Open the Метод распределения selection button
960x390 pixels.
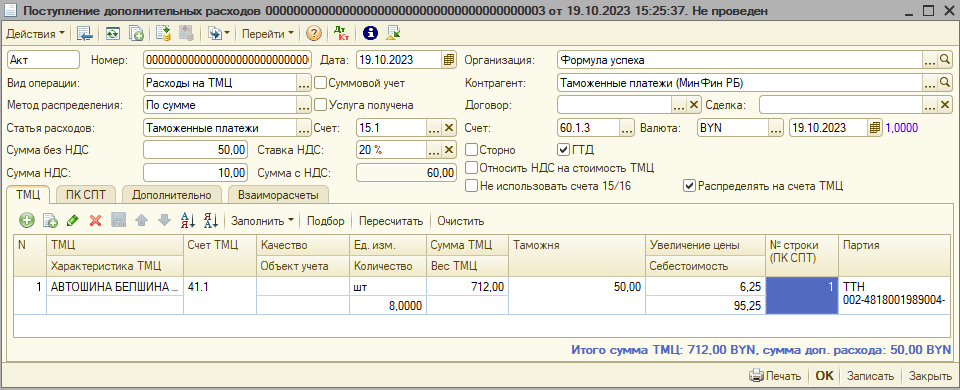(304, 105)
